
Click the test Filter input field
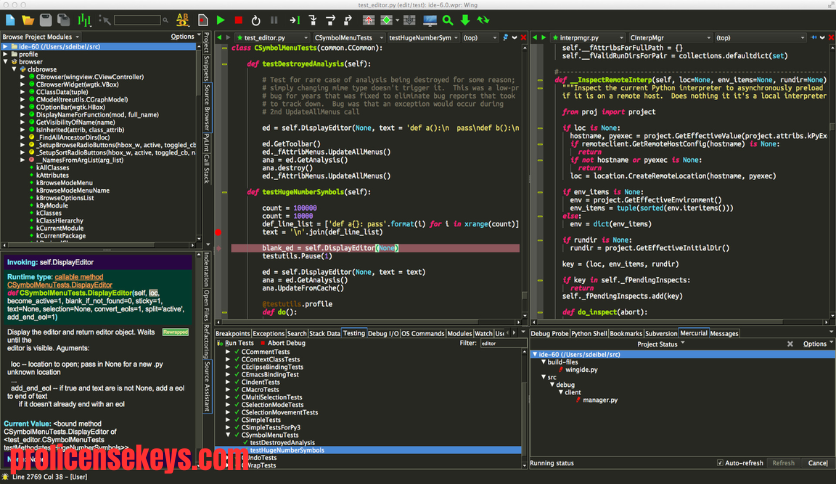pyautogui.click(x=502, y=343)
